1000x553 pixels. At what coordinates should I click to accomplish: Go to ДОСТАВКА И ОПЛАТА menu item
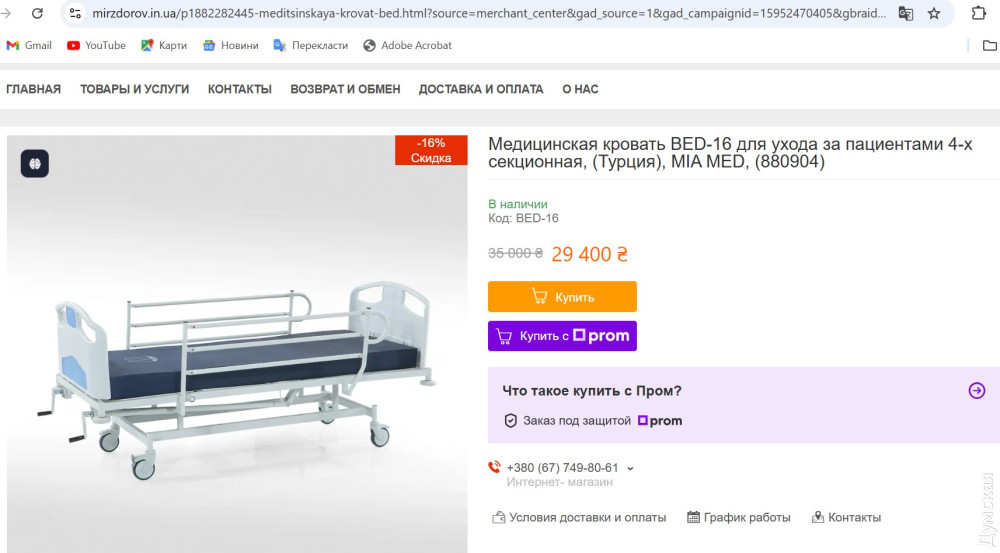(481, 89)
